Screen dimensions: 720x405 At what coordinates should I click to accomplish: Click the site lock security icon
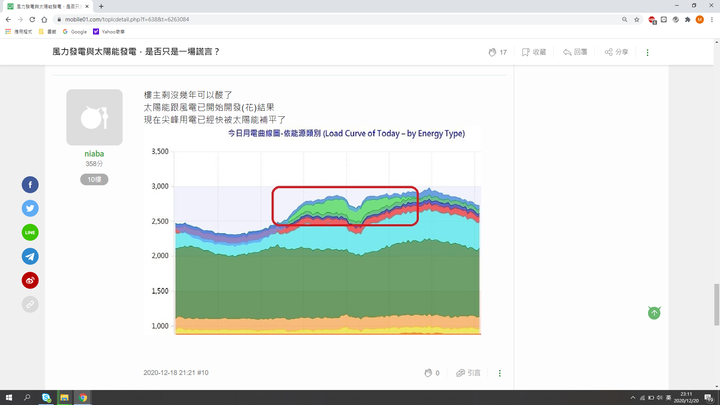click(x=59, y=19)
